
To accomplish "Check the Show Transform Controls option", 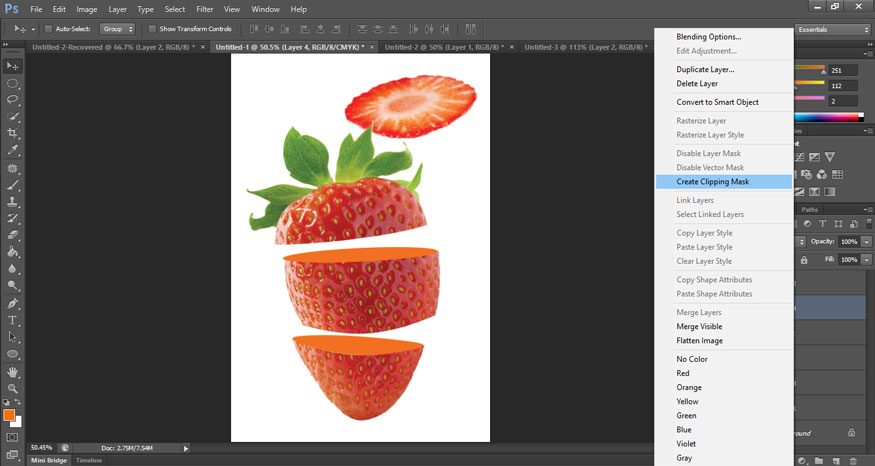I will [152, 29].
